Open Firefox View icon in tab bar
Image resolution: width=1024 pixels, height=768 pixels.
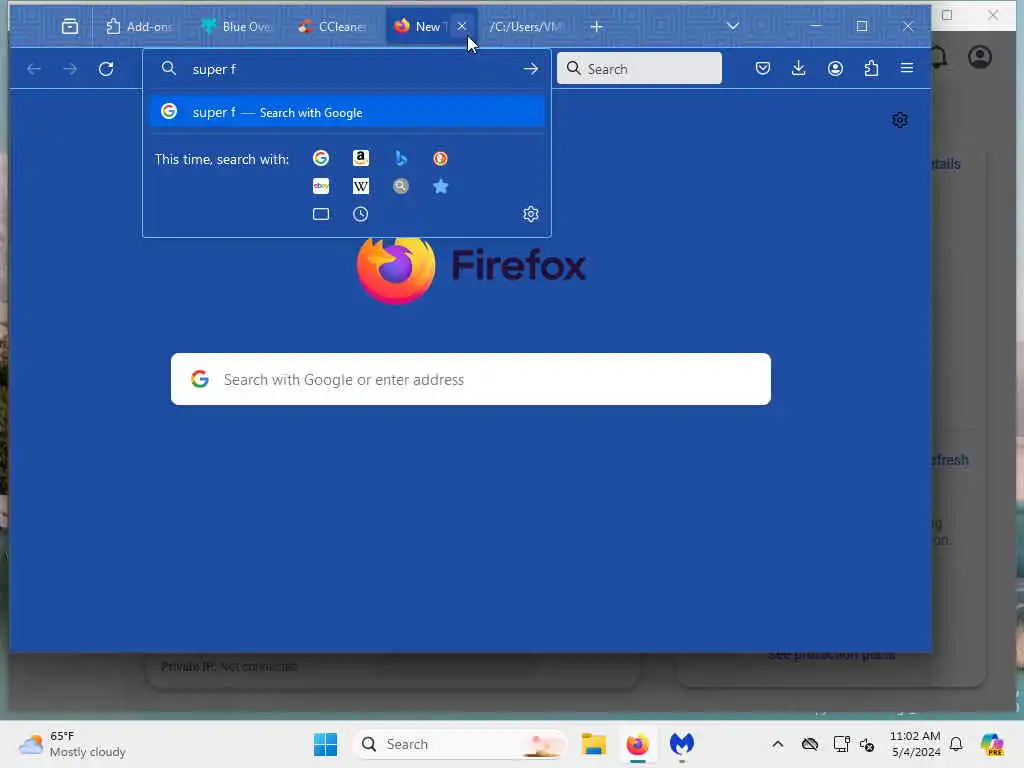[x=70, y=27]
